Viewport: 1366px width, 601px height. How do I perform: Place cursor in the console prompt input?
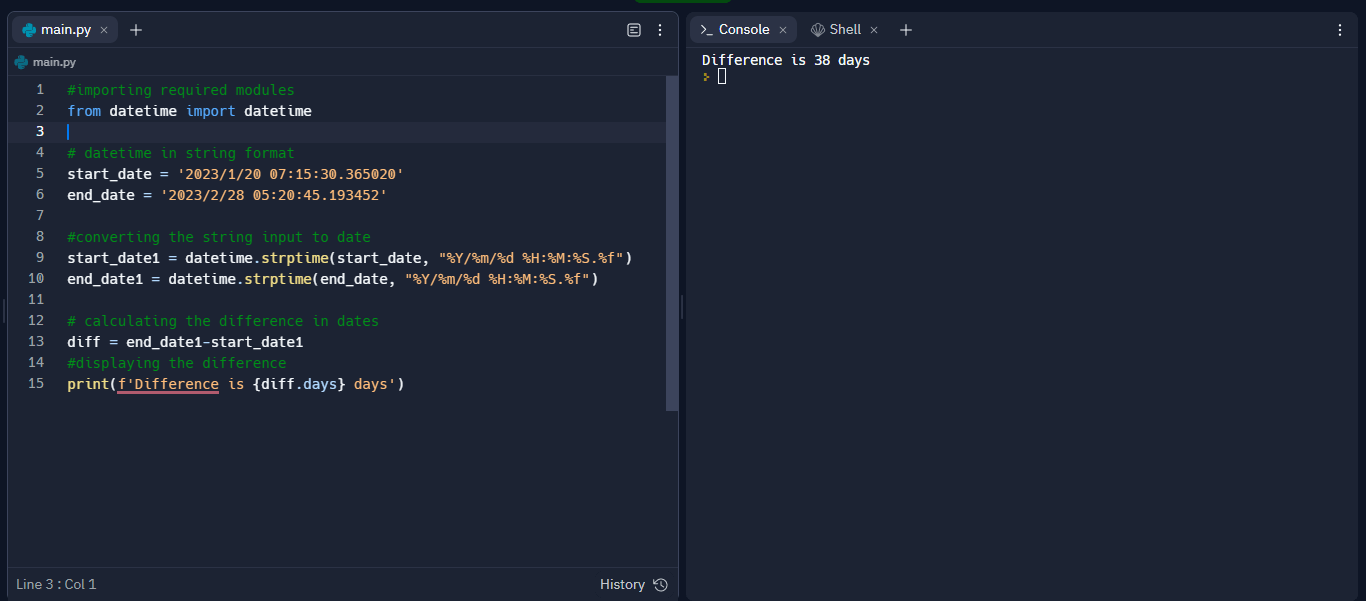[x=721, y=75]
